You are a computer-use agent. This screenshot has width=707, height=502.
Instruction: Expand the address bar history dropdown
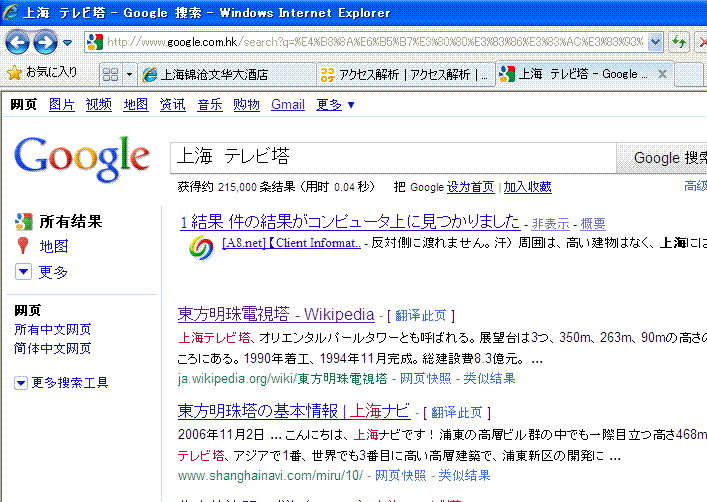click(x=655, y=42)
